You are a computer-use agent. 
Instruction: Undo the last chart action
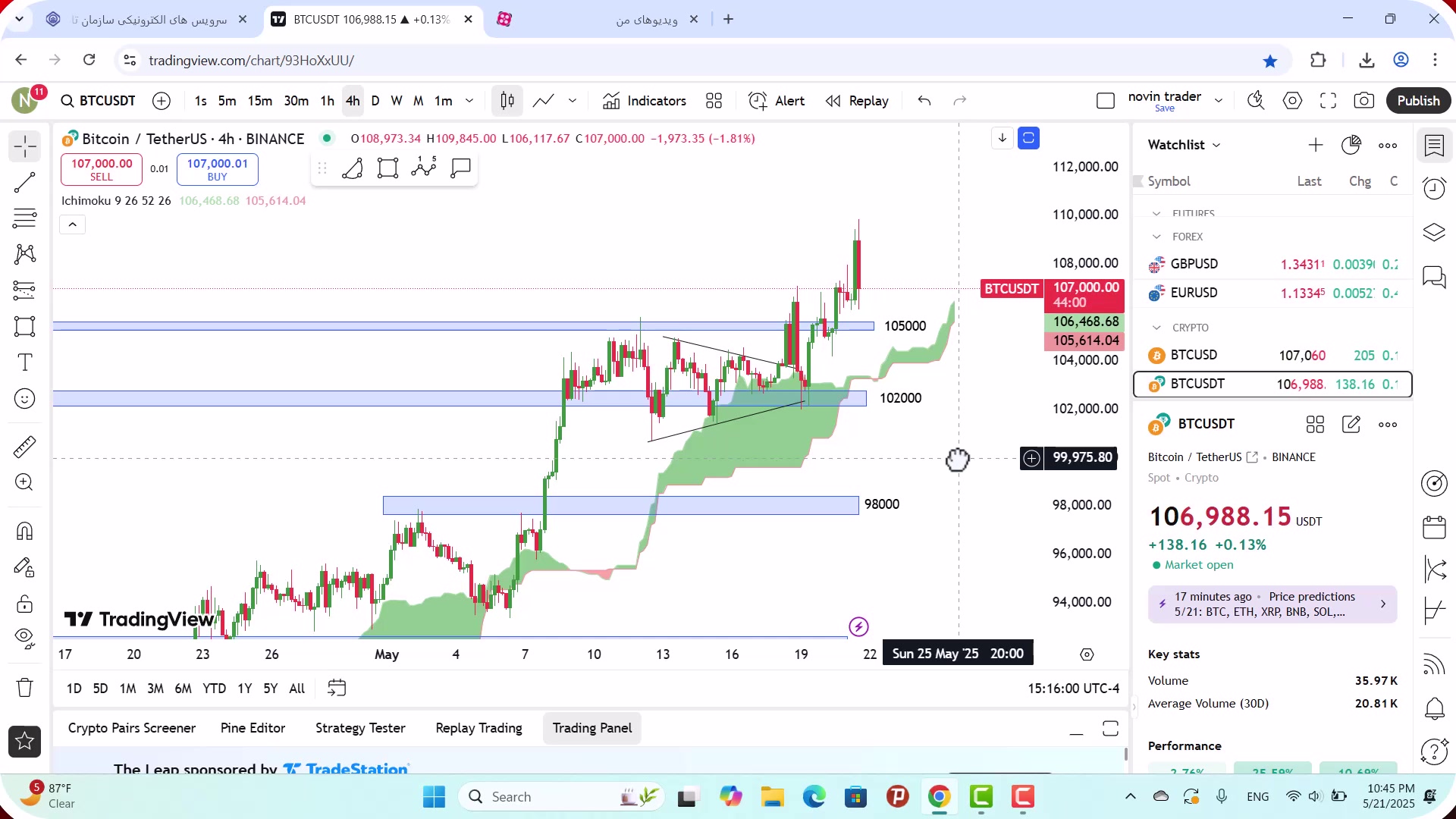click(924, 101)
